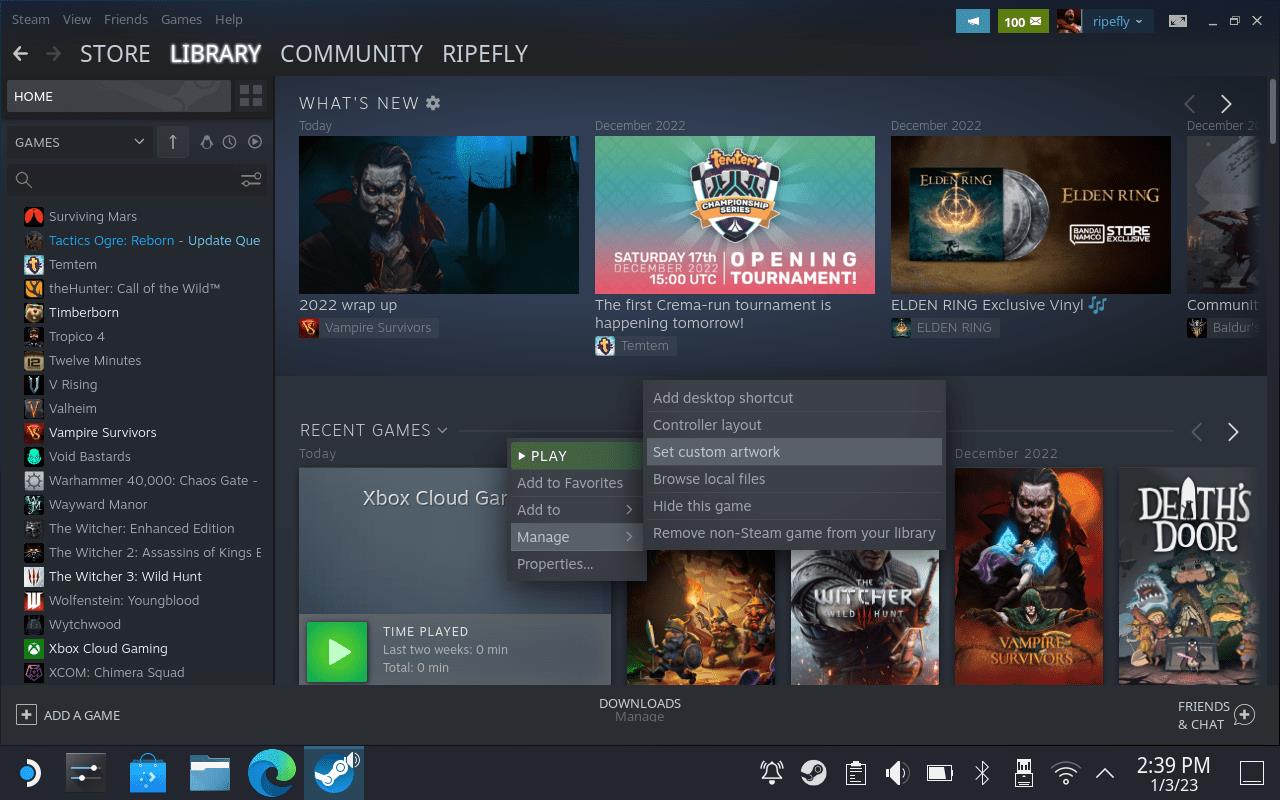This screenshot has width=1280, height=800.
Task: Expand the Recent Games dropdown
Action: tap(441, 431)
